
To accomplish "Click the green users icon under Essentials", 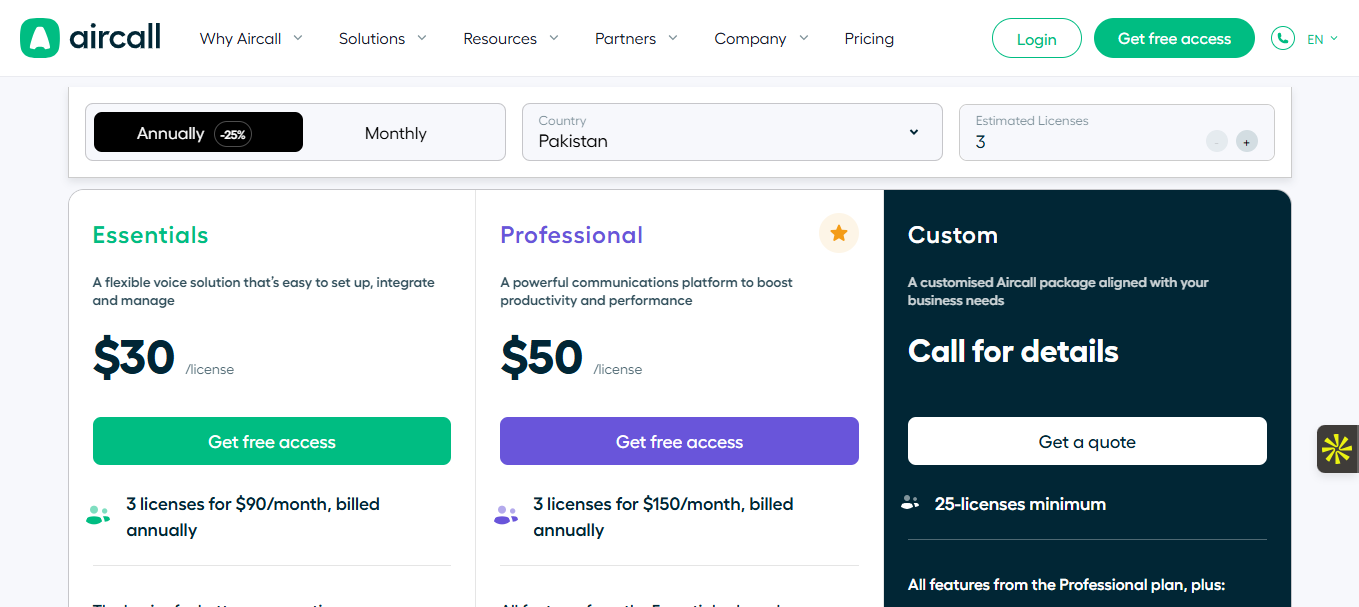I will pos(98,515).
